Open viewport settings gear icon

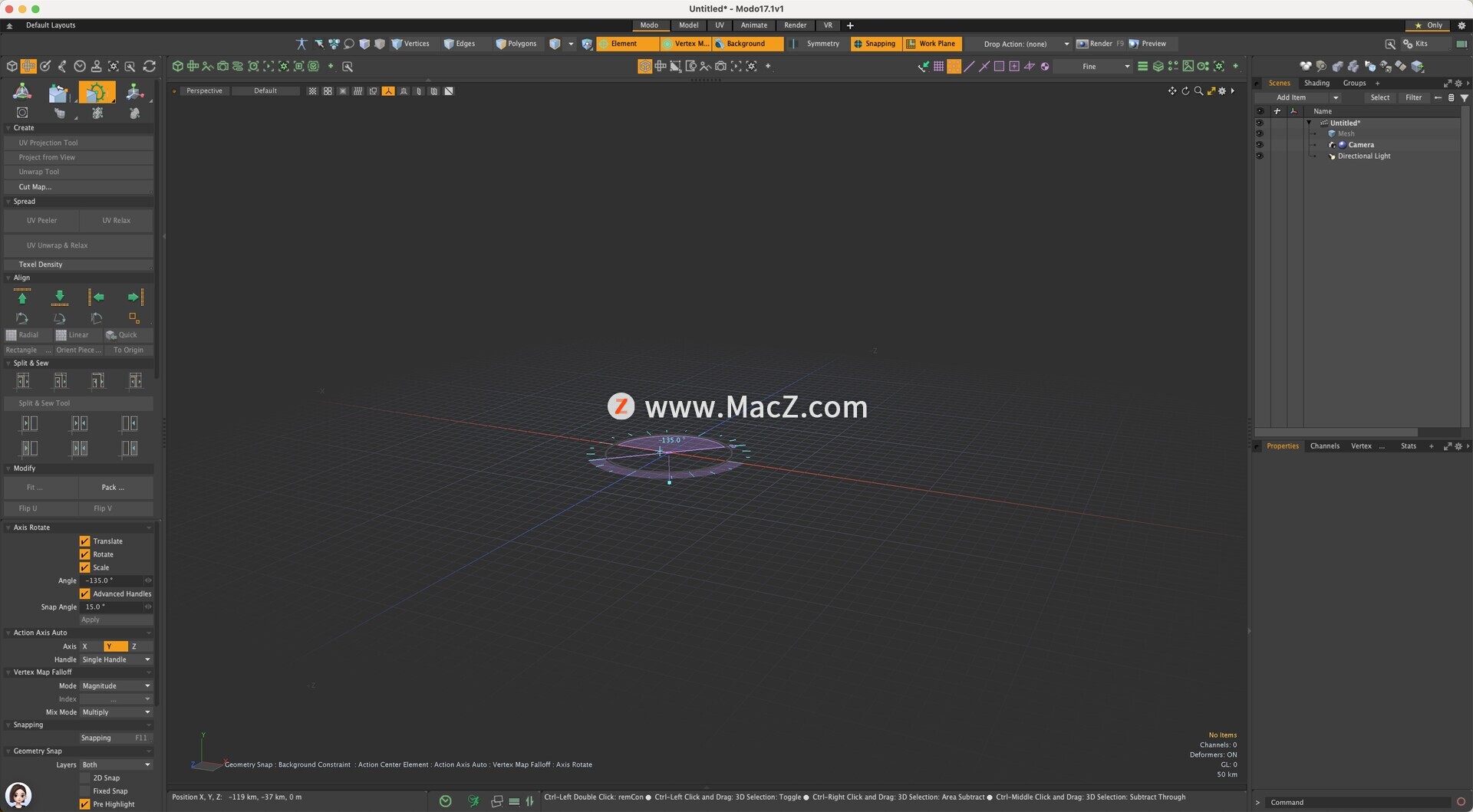coord(1223,91)
